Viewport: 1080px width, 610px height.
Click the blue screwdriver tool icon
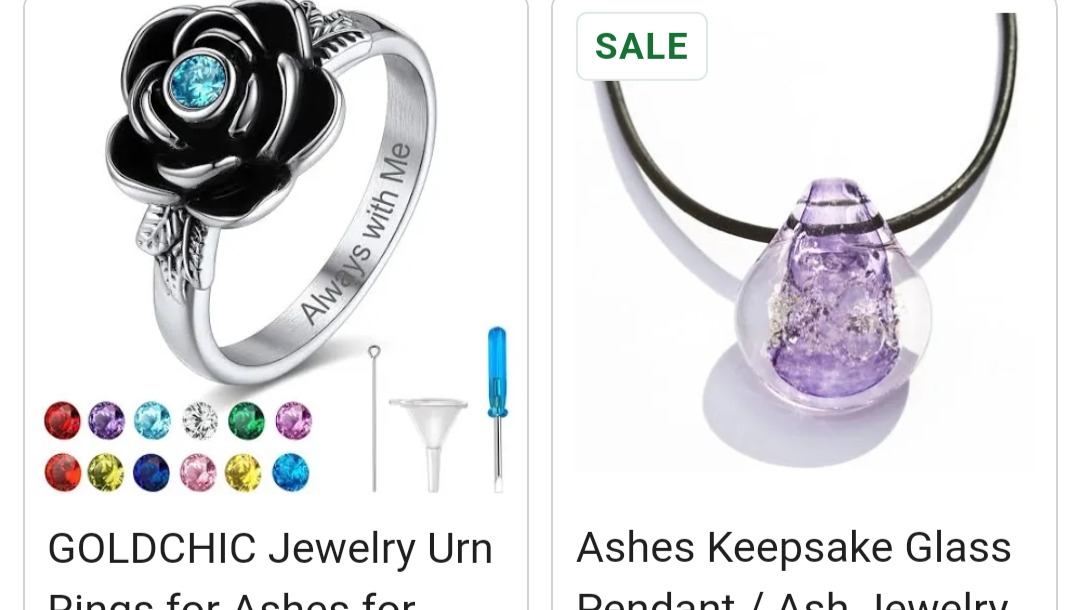(497, 409)
